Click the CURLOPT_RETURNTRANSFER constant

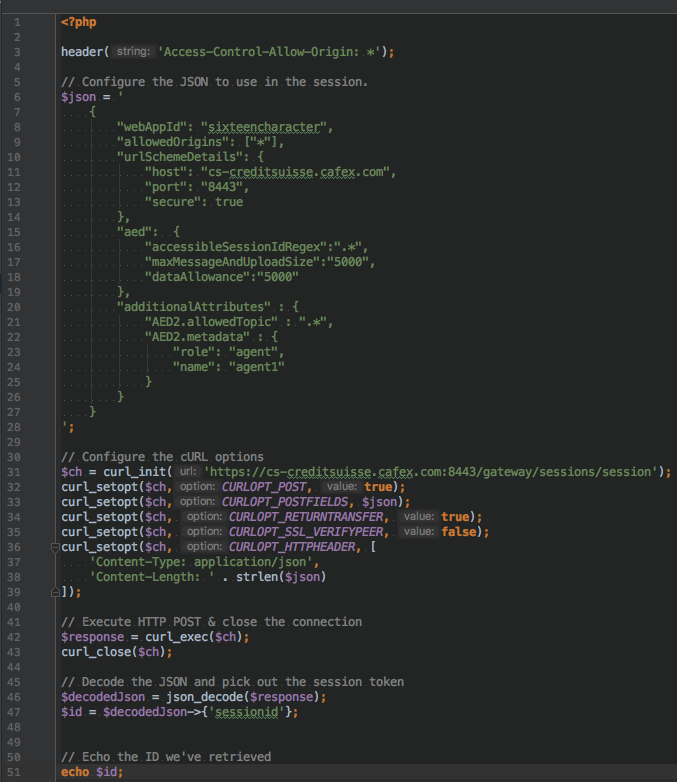click(x=306, y=517)
